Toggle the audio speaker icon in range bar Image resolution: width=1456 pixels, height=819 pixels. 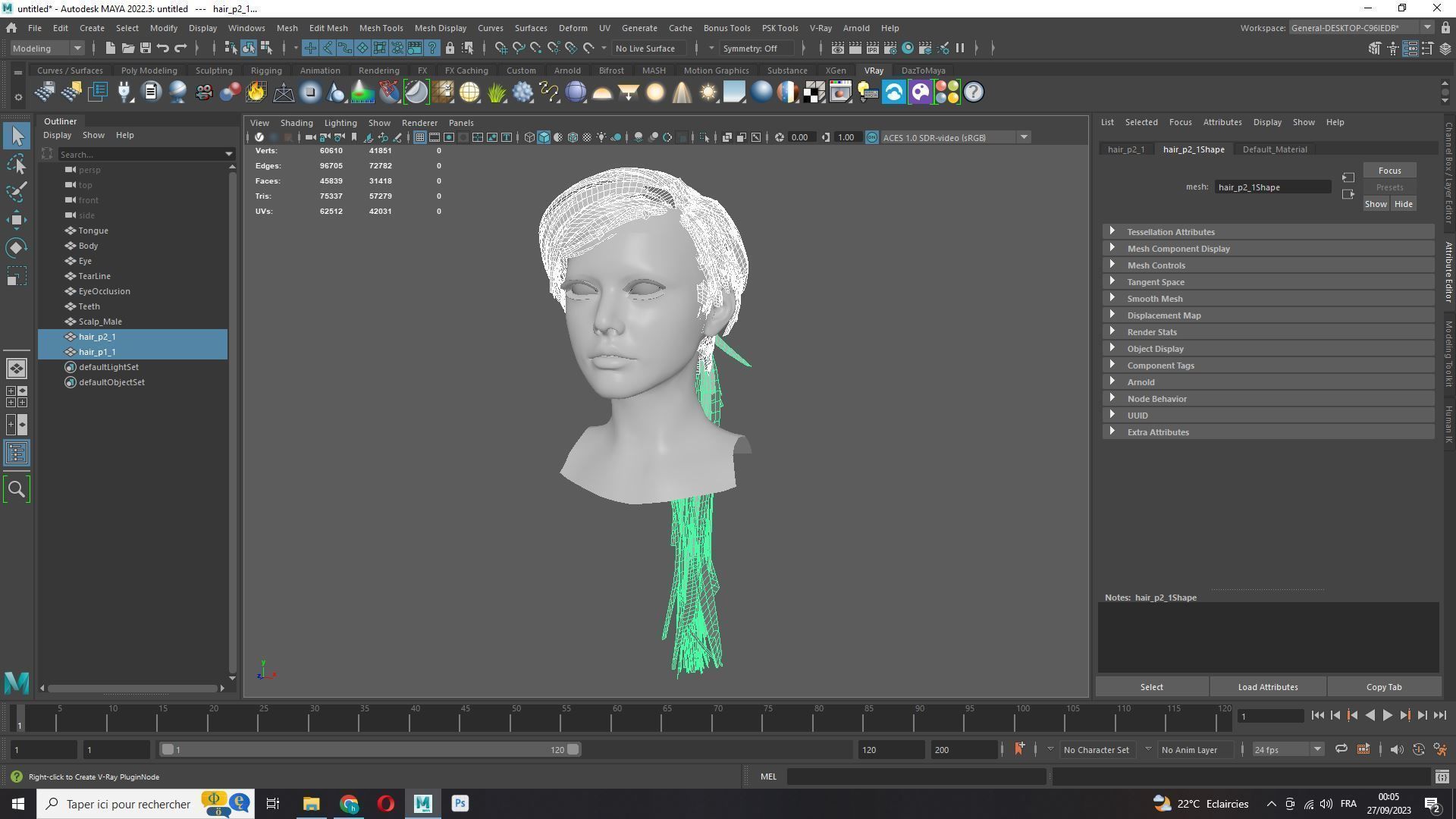coord(1396,749)
